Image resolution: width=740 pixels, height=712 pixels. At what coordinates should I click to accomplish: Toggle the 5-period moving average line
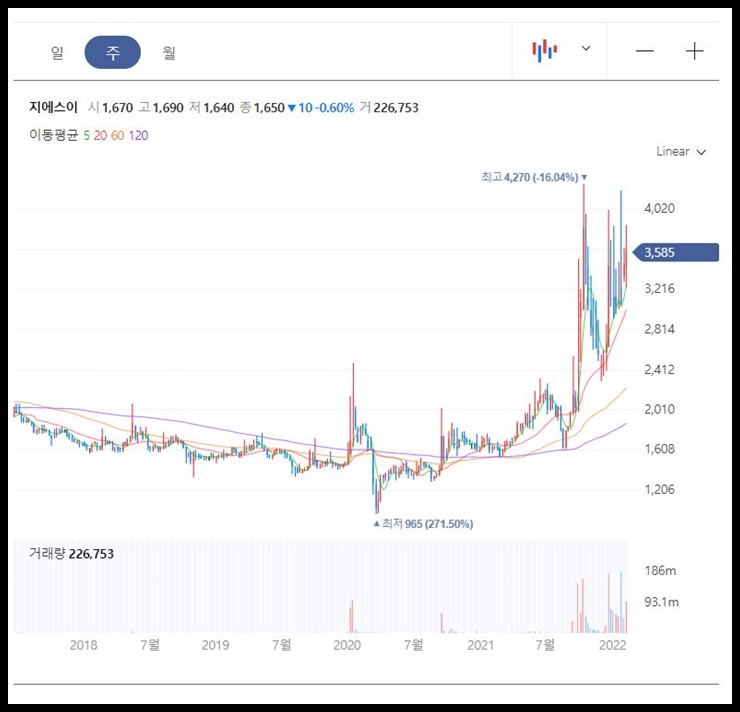pos(86,136)
